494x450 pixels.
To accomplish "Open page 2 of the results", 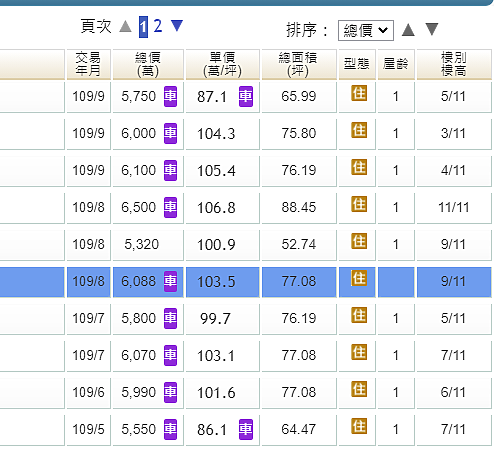I will tap(158, 26).
